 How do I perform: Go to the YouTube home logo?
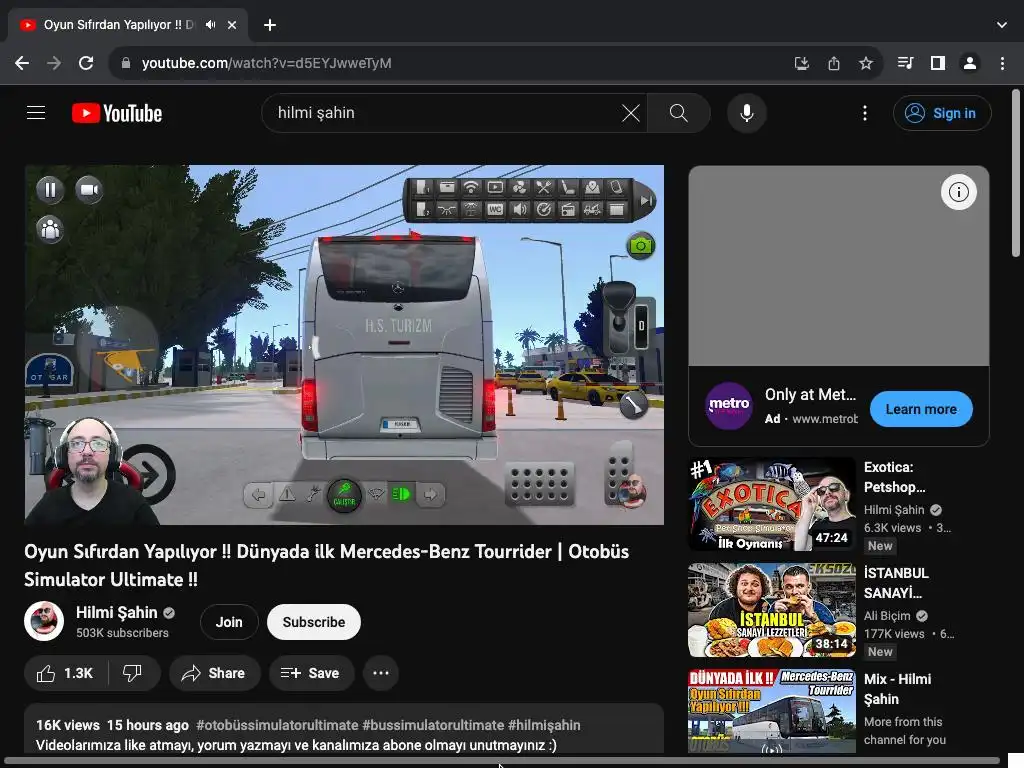click(117, 113)
